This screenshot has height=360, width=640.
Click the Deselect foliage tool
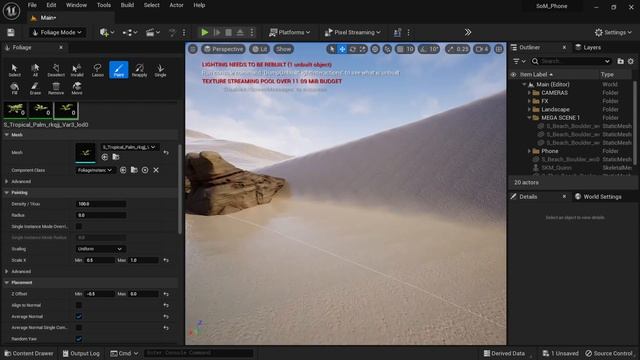point(56,69)
